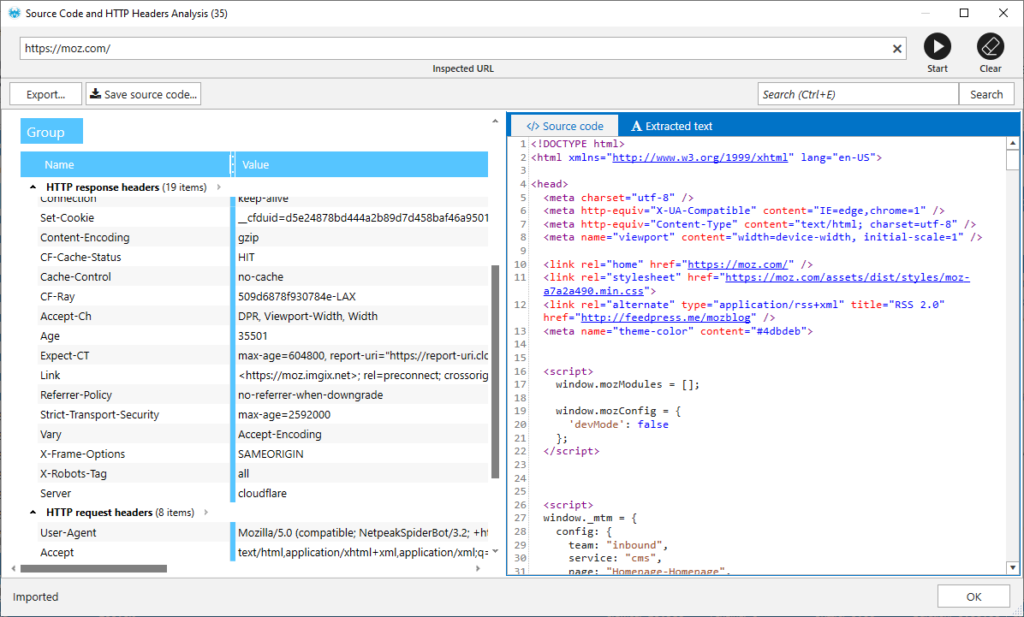The width and height of the screenshot is (1024, 617).
Task: Focus the Search (Ctrl+E) field
Action: (857, 94)
